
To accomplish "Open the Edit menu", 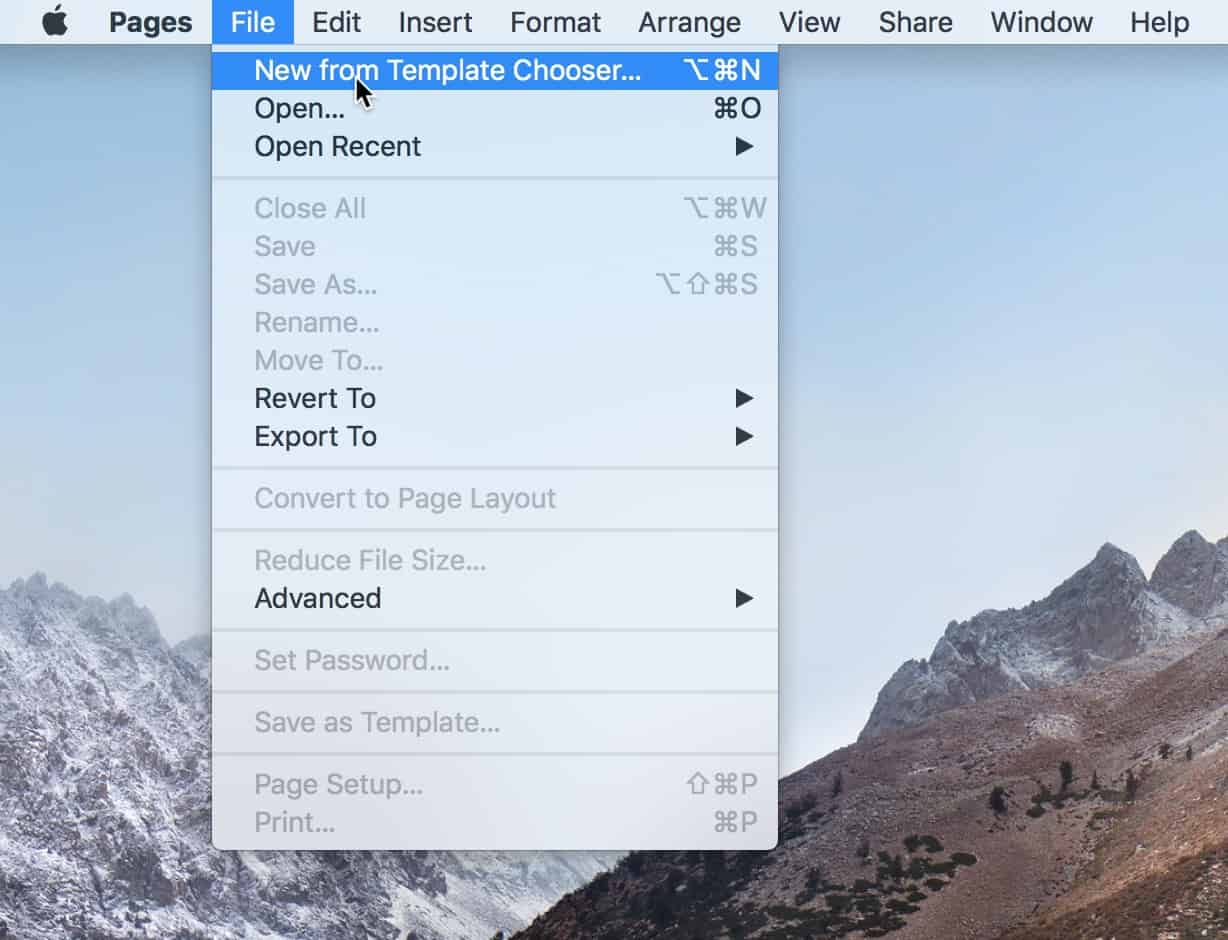I will tap(336, 22).
